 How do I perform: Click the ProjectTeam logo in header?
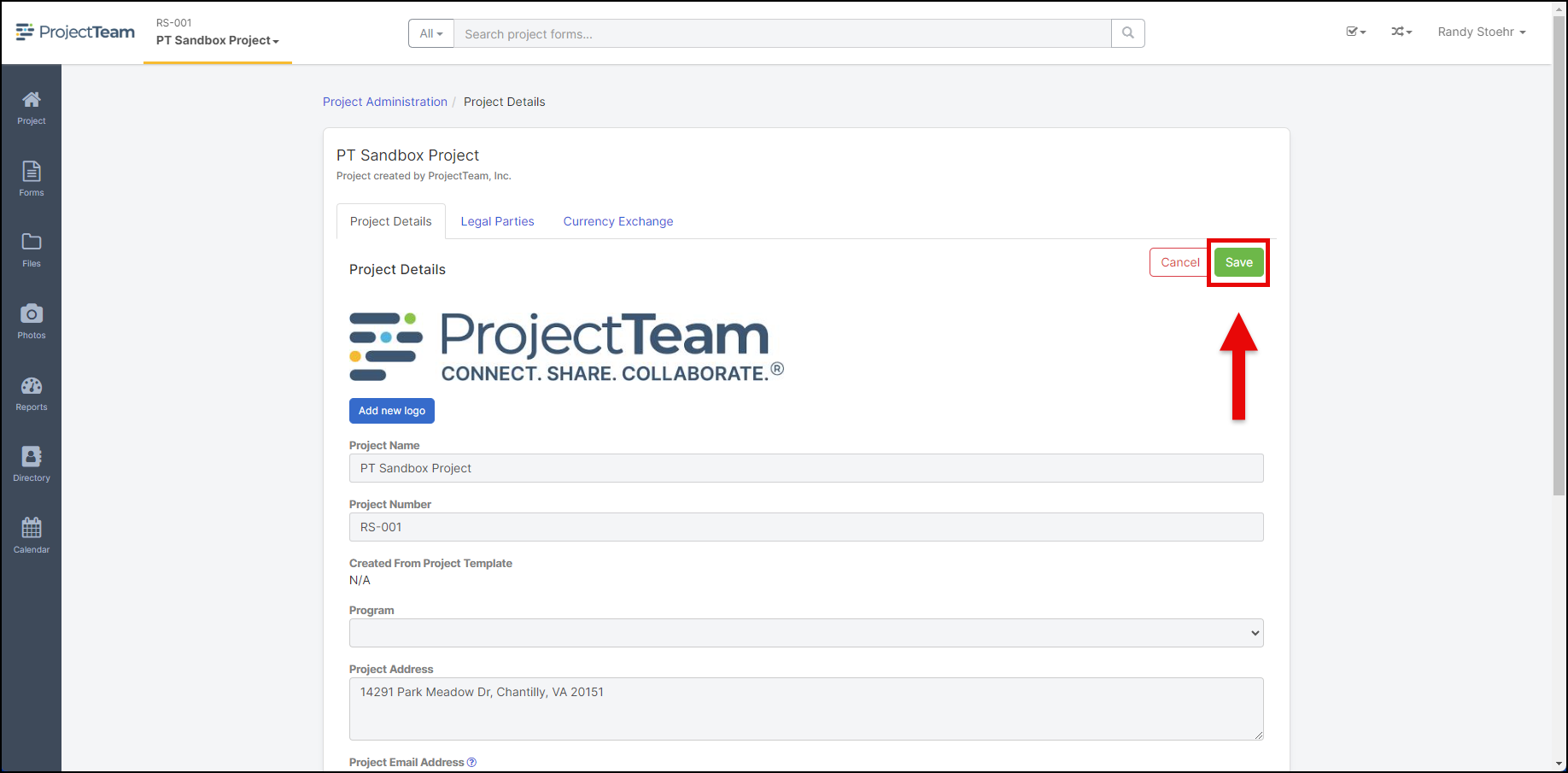pyautogui.click(x=75, y=32)
